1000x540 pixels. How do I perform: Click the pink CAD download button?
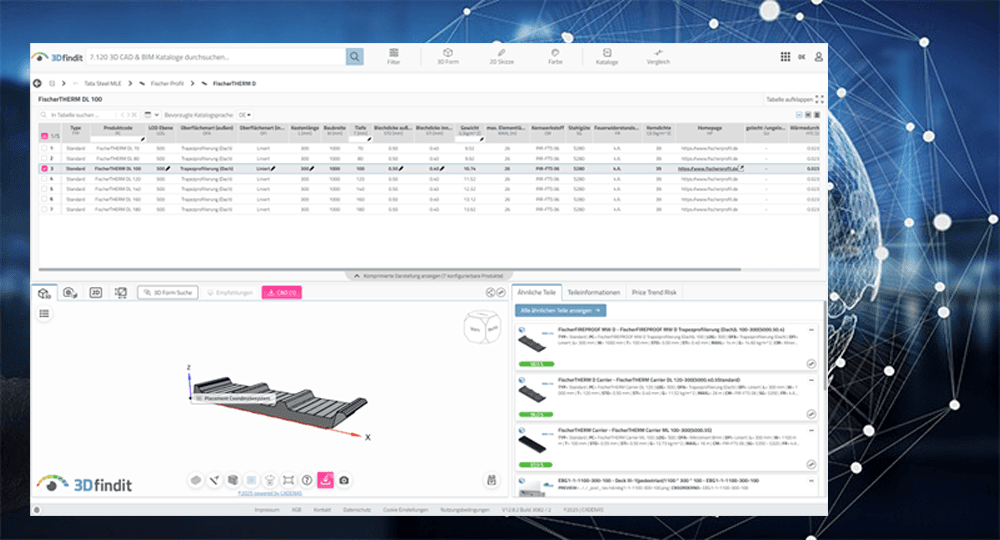(282, 292)
